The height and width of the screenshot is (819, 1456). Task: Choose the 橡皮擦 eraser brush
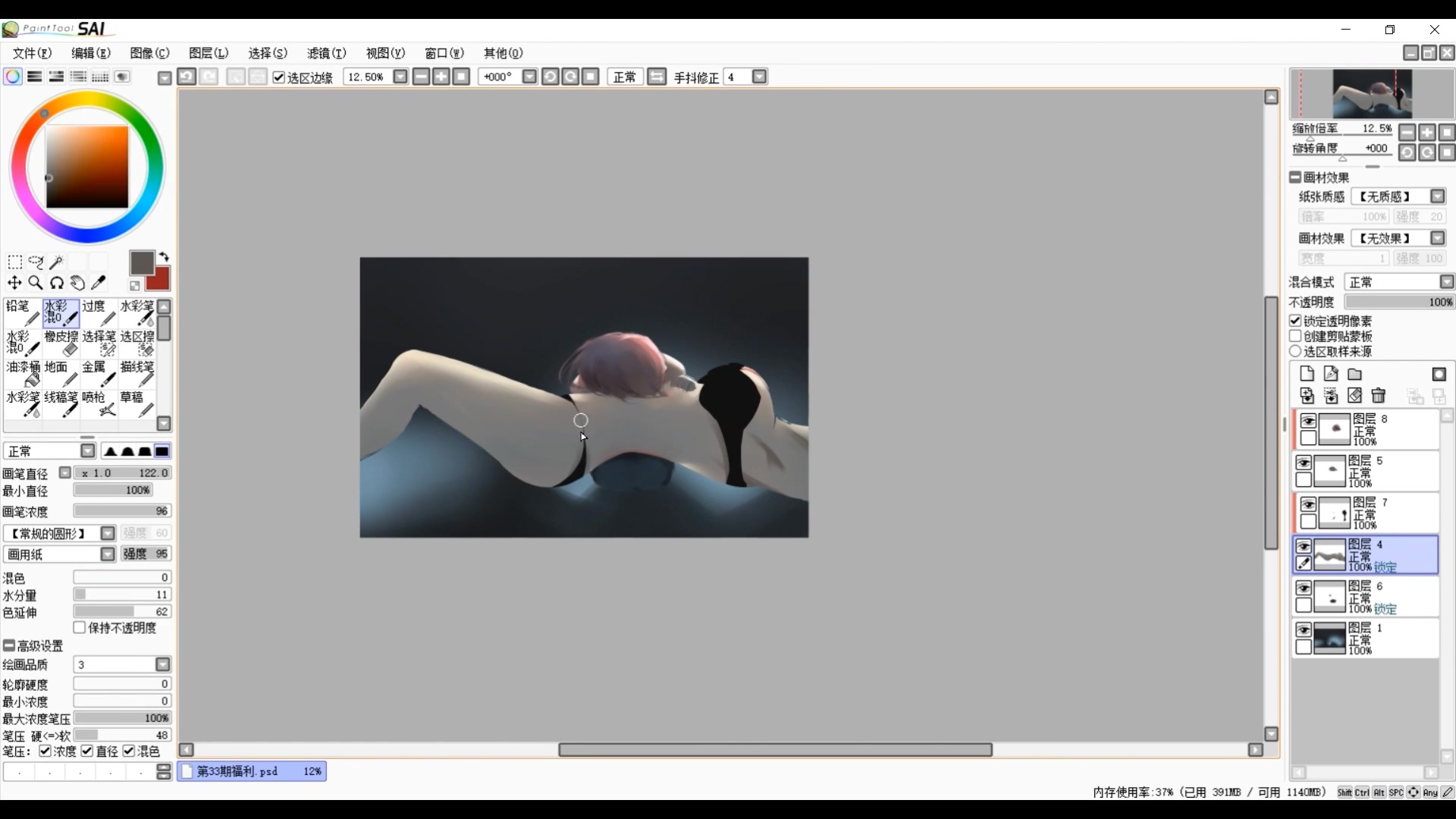[61, 343]
